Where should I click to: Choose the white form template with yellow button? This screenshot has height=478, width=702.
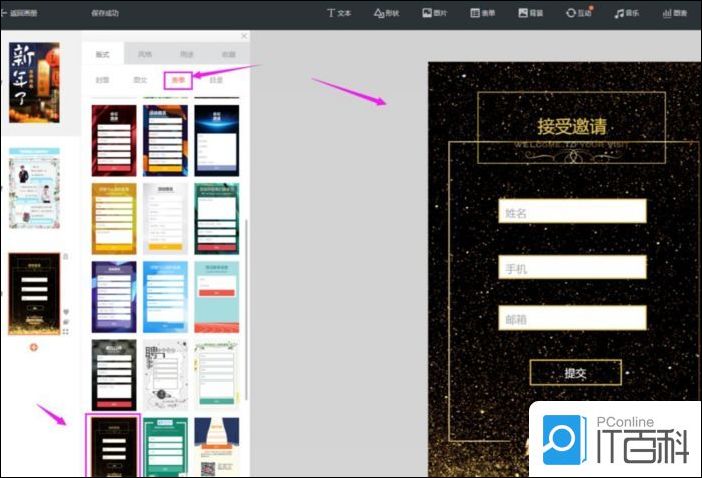(165, 219)
